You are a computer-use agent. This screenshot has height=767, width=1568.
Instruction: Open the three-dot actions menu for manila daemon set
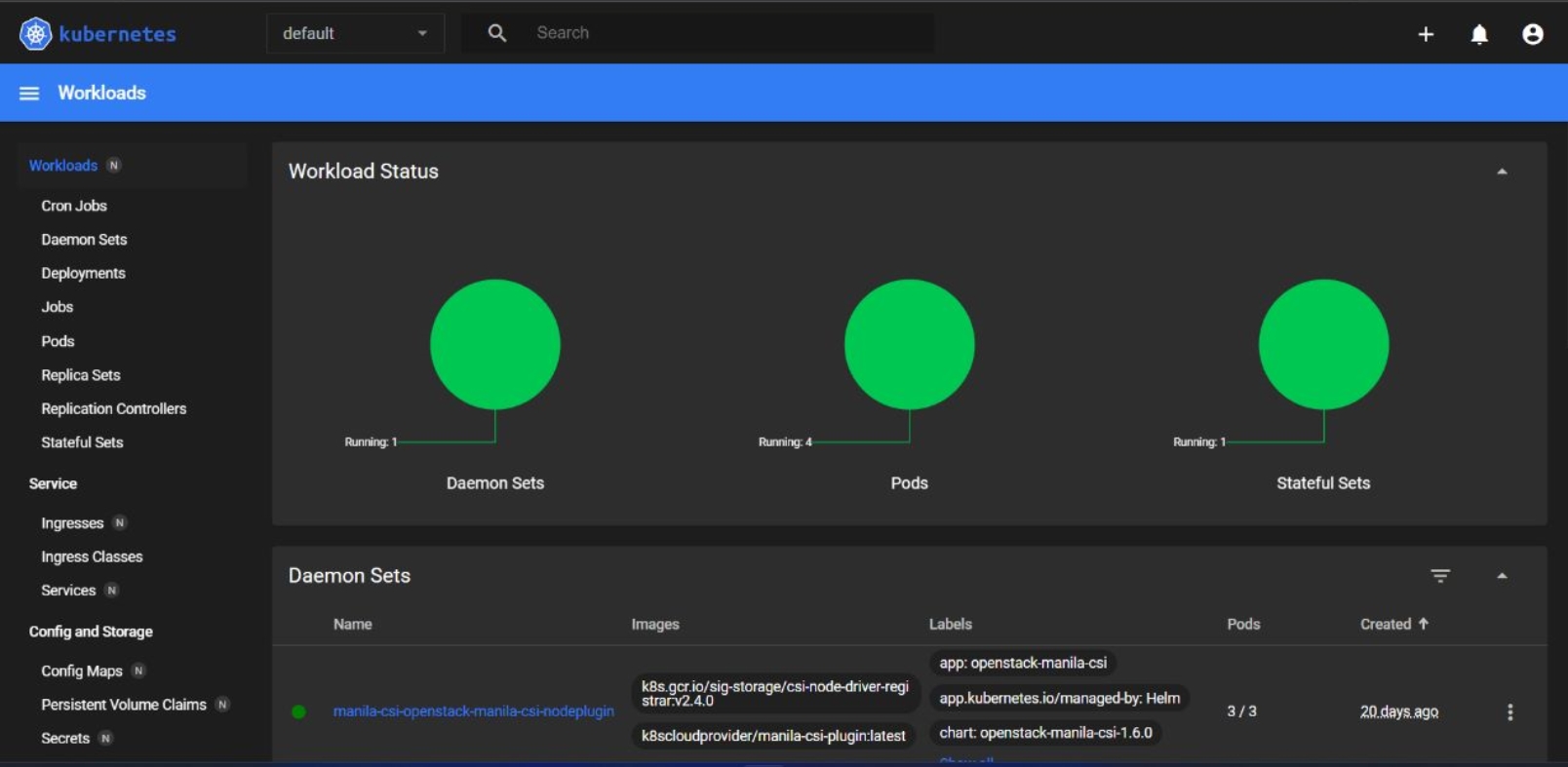pyautogui.click(x=1510, y=712)
